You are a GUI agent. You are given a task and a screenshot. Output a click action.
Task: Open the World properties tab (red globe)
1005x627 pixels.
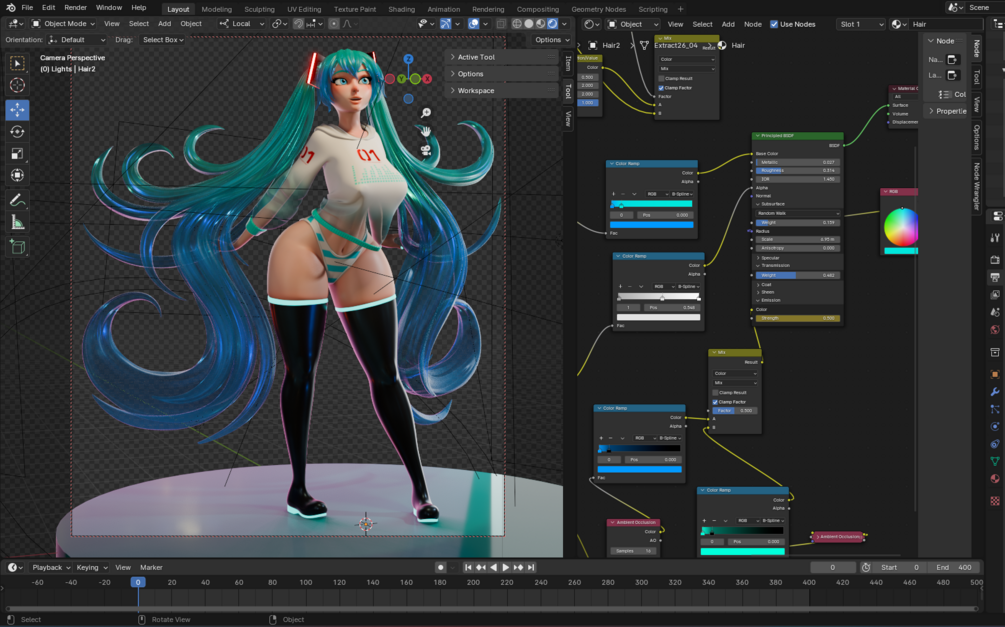click(995, 330)
